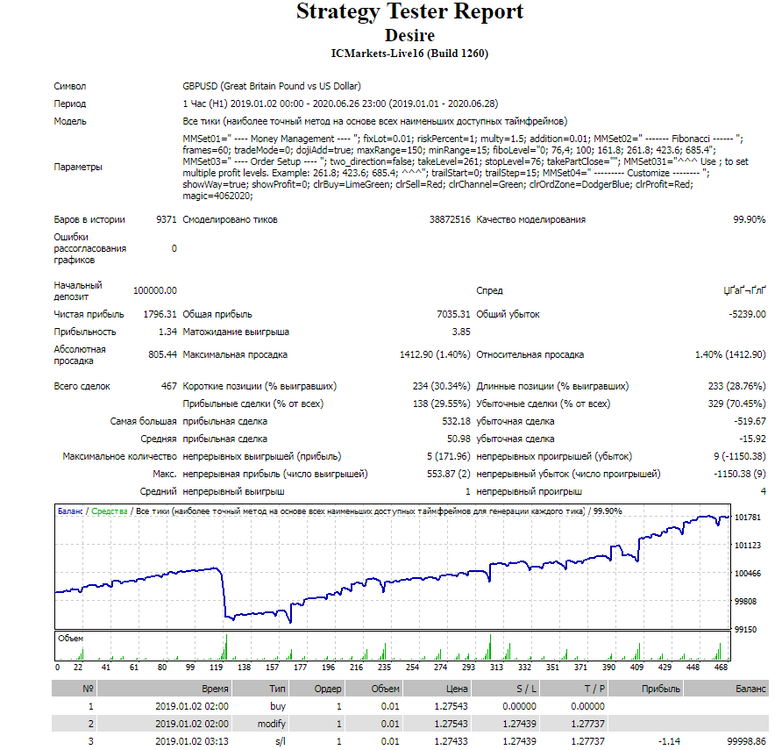Image resolution: width=782 pixels, height=750 pixels.
Task: Click profit cell -1.14 in row 3
Action: point(668,742)
